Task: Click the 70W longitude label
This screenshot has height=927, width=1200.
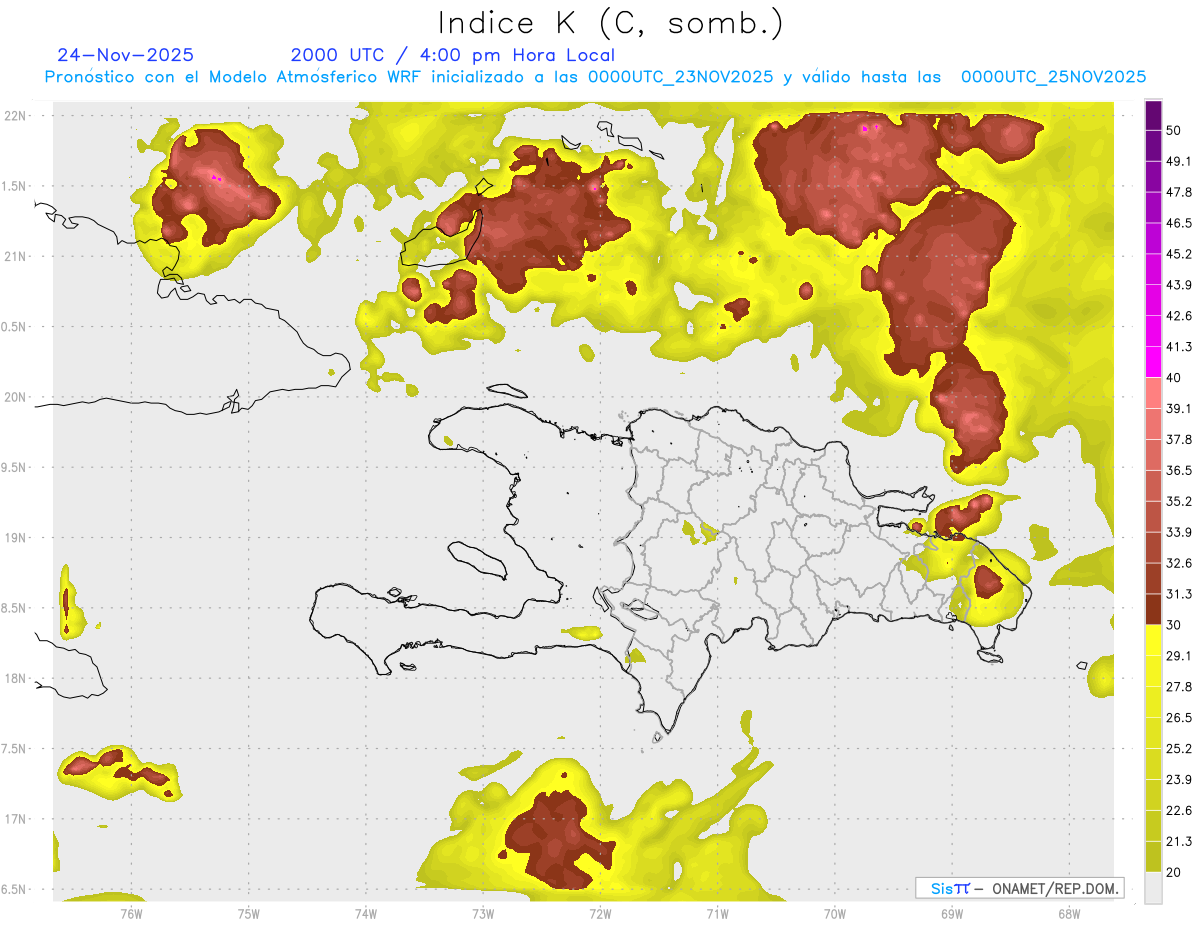Action: (x=834, y=913)
